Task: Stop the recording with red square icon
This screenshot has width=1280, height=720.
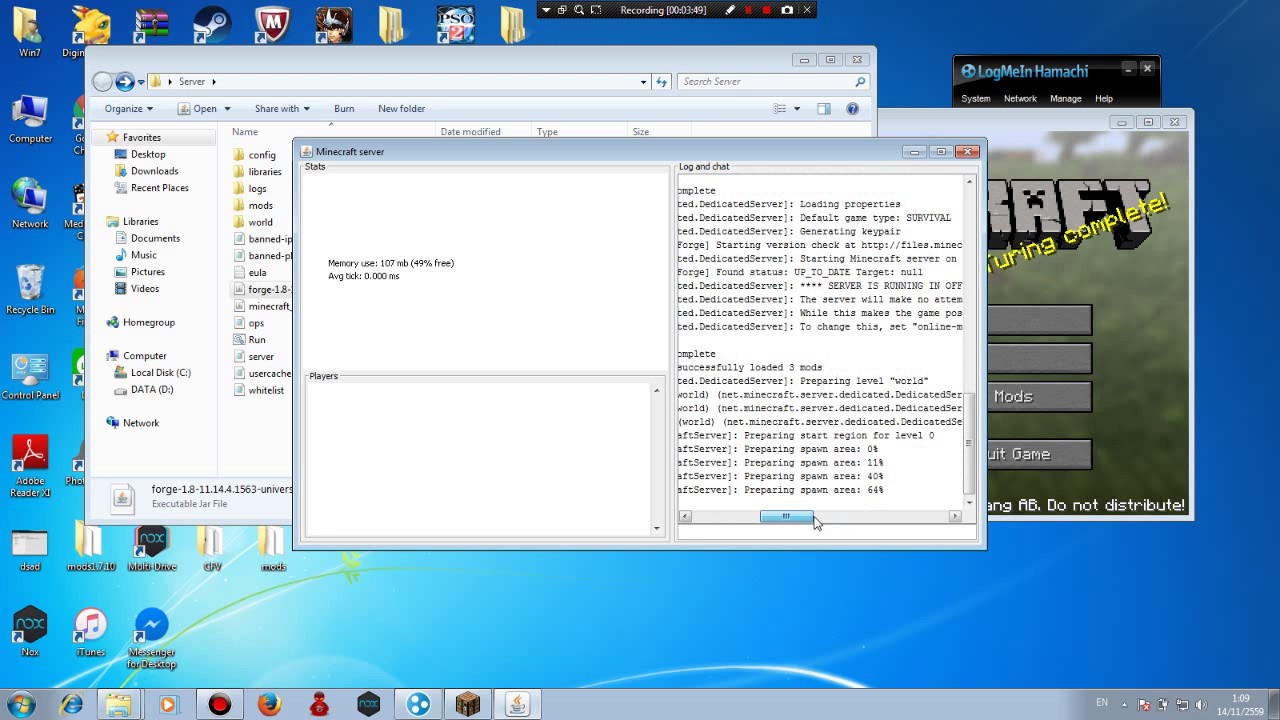Action: [767, 10]
